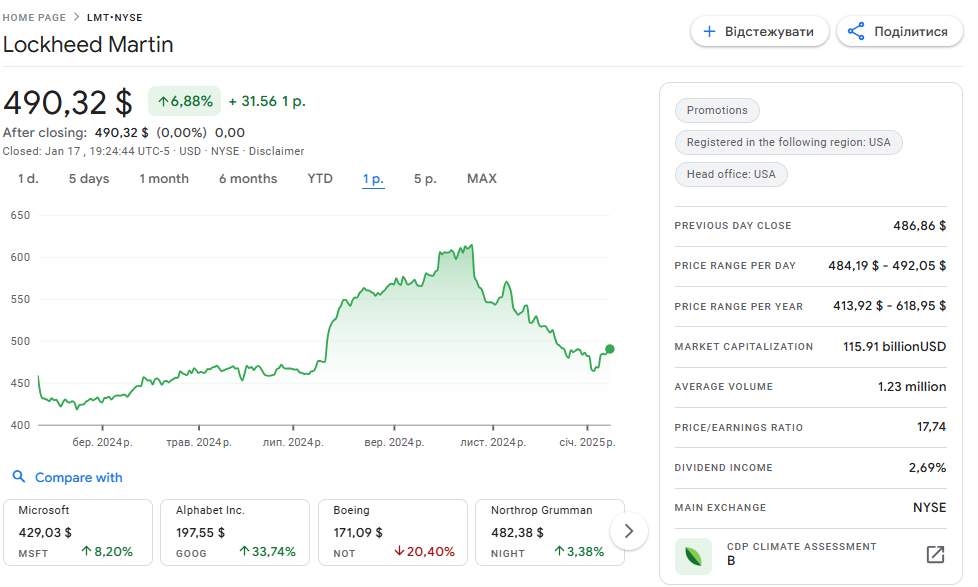978x587 pixels.
Task: Show next comparison stocks with right chevron
Action: 629,531
